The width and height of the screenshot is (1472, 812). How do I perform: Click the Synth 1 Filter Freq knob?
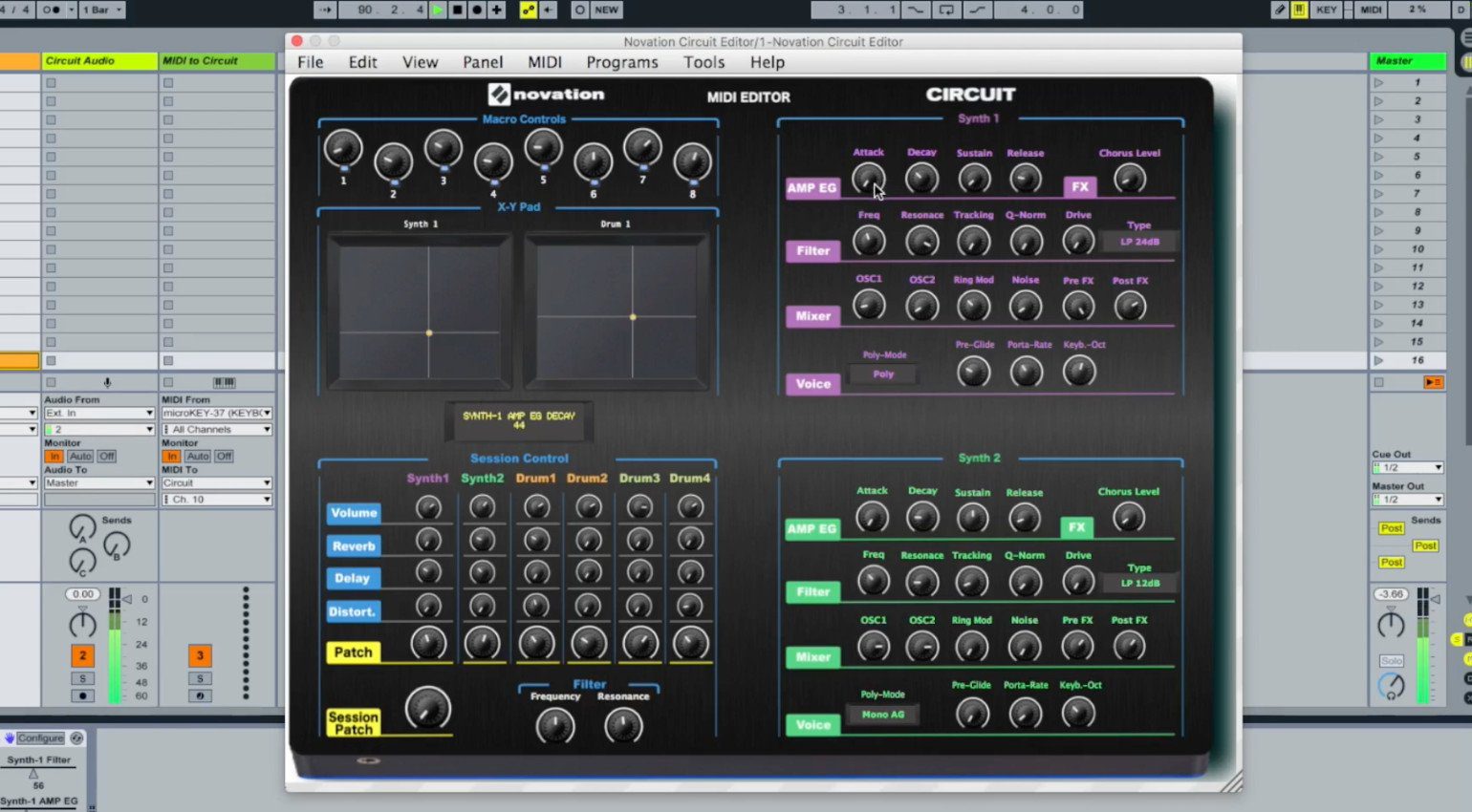pyautogui.click(x=869, y=241)
